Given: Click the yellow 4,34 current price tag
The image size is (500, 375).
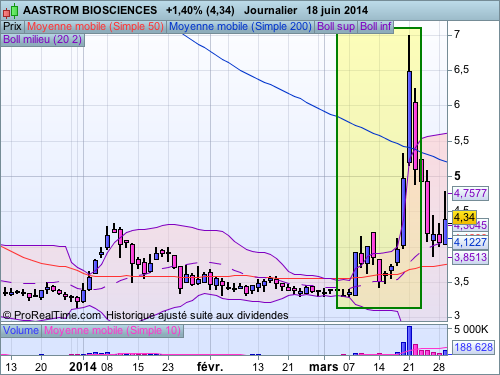Looking at the screenshot, I should [464, 217].
